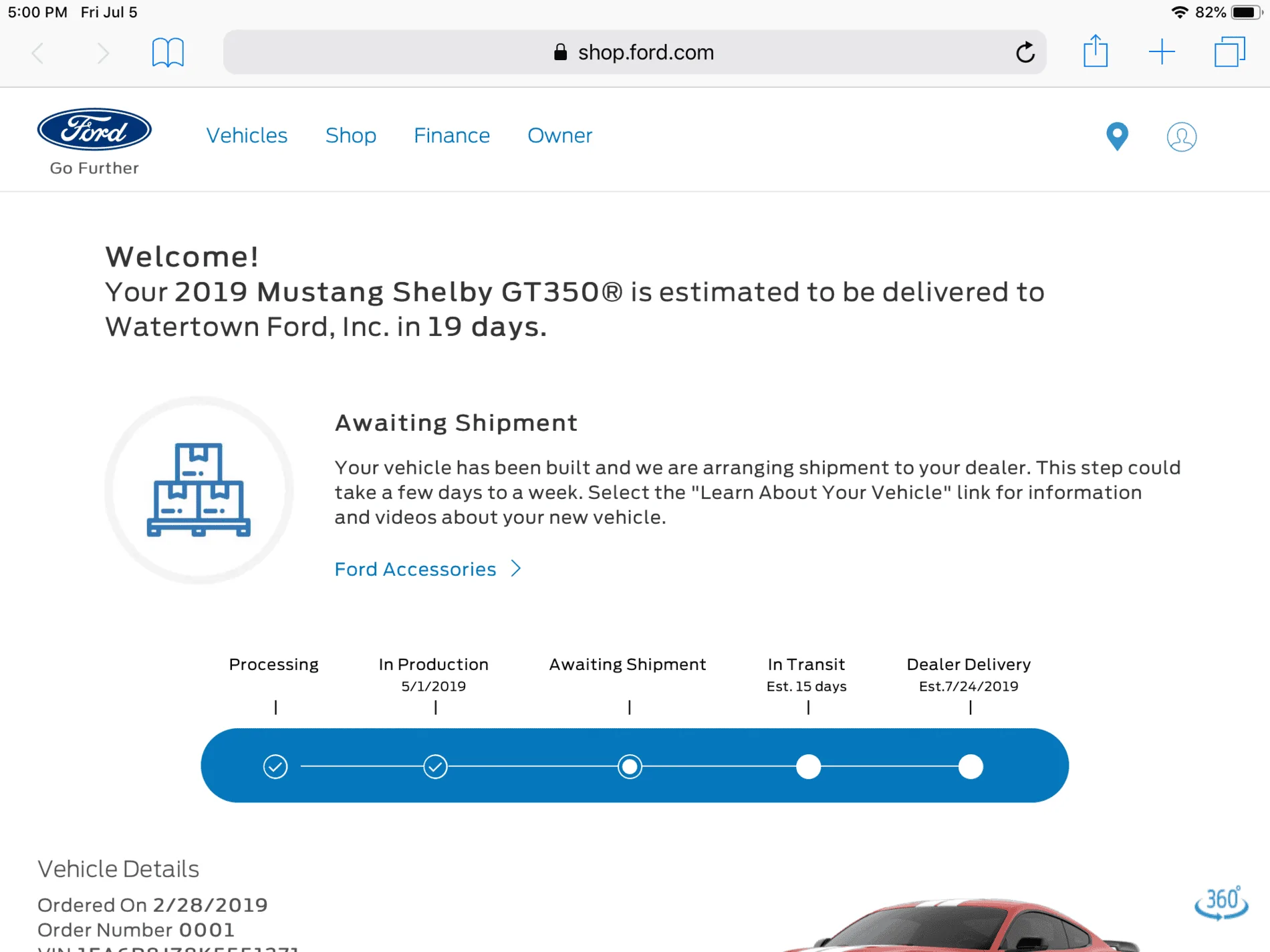Open the account profile icon
The width and height of the screenshot is (1270, 952).
tap(1181, 137)
